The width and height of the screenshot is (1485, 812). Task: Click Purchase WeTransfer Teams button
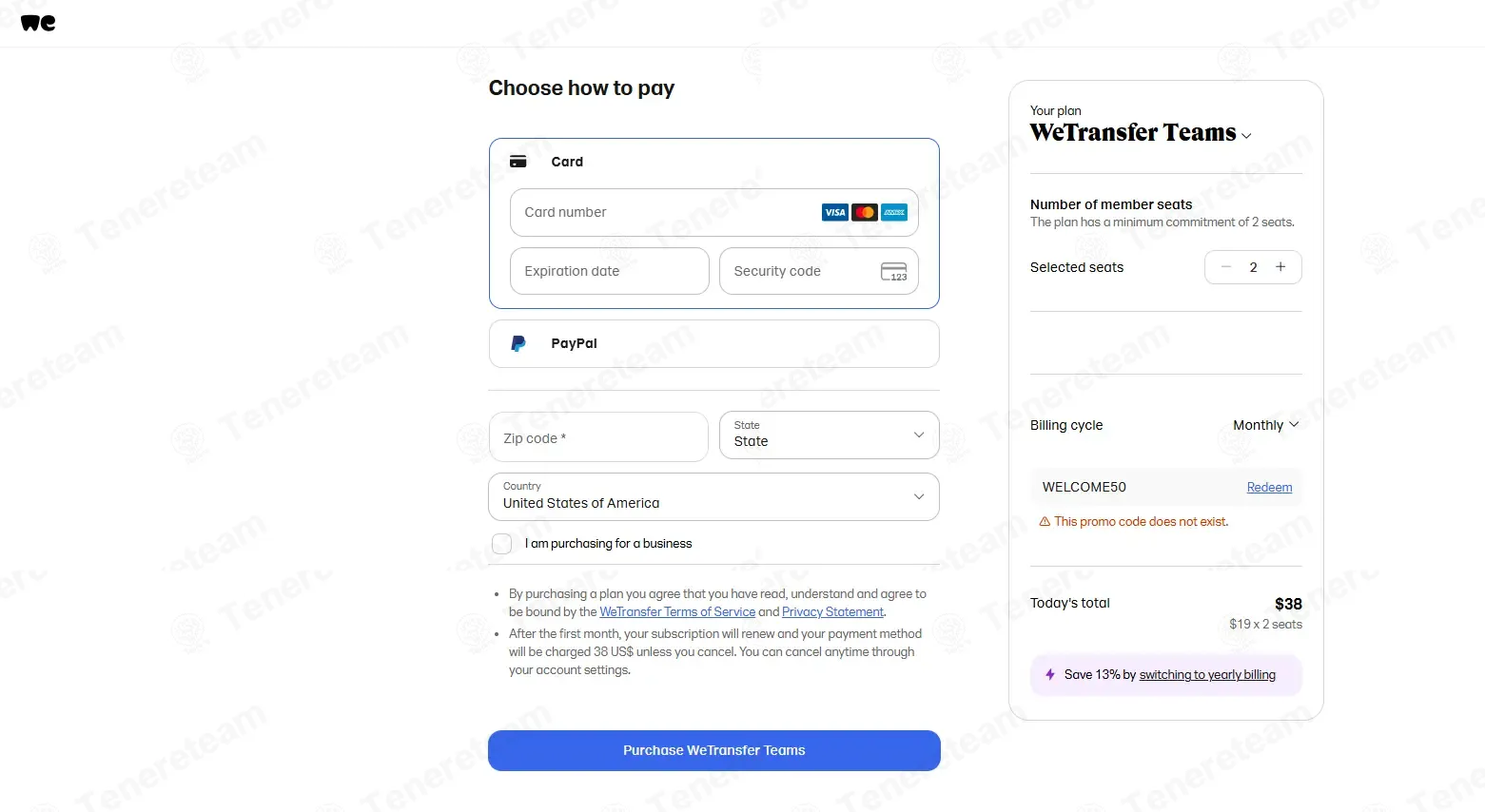tap(713, 750)
